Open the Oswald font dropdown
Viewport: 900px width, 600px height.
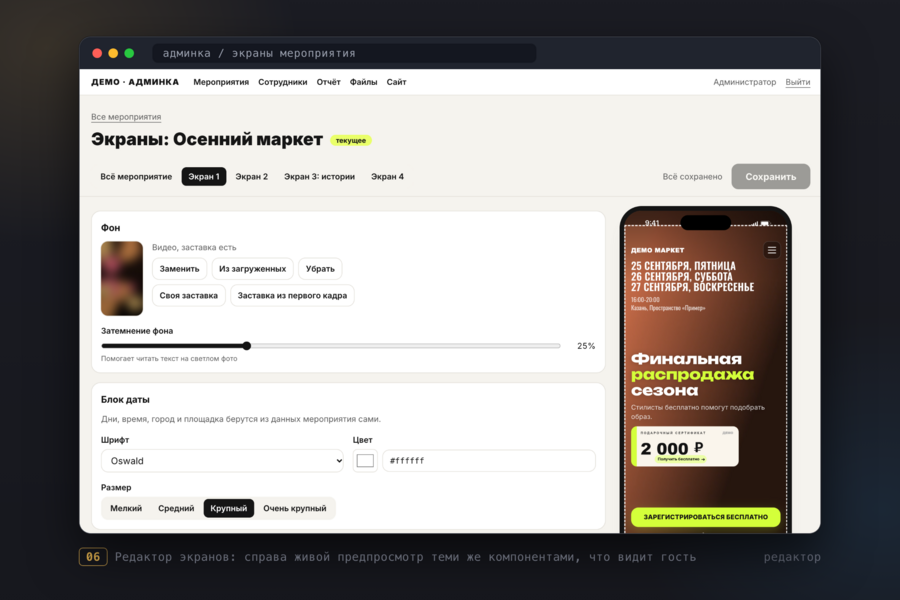[222, 461]
